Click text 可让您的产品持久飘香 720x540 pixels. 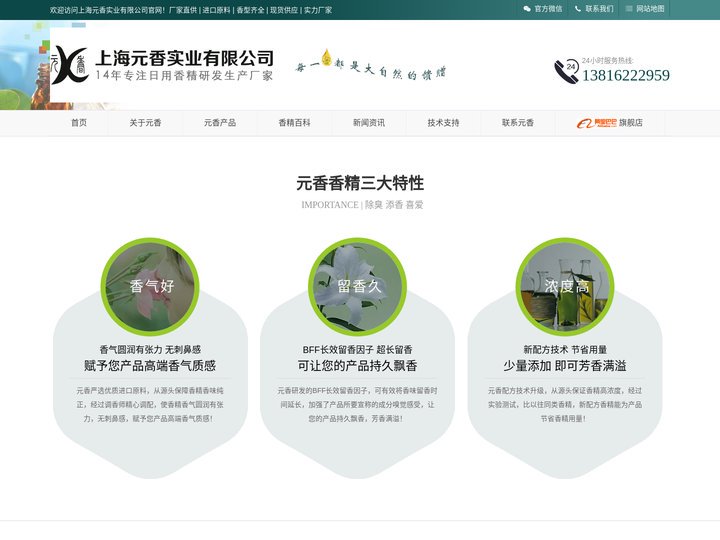pos(357,366)
